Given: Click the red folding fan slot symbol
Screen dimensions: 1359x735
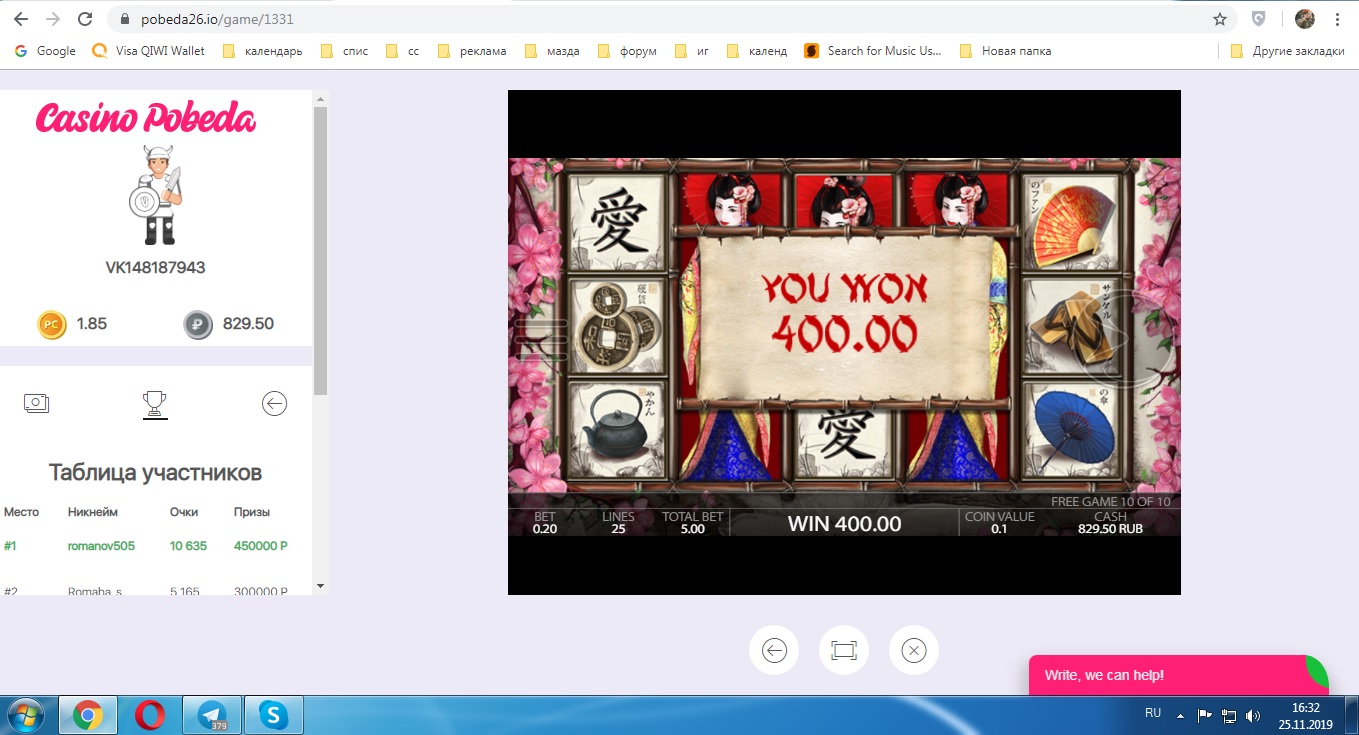Looking at the screenshot, I should point(1073,222).
